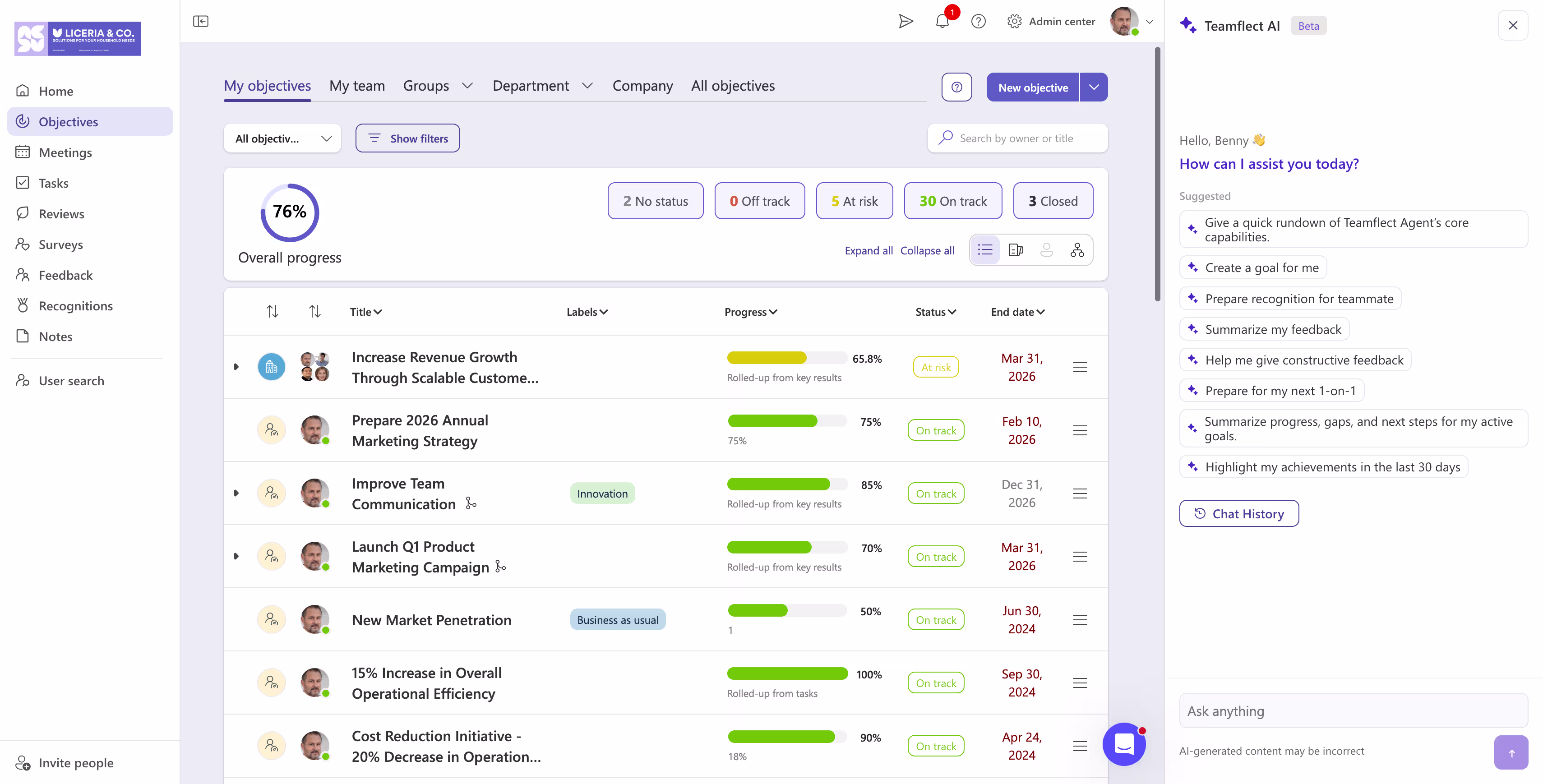Switch to the org chart view of objectives
1543x784 pixels.
[1077, 250]
